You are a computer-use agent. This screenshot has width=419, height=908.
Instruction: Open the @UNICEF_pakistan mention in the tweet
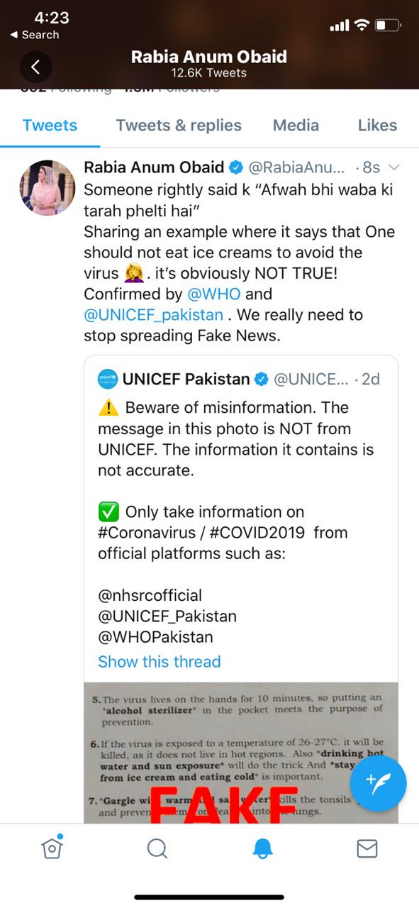click(x=153, y=315)
